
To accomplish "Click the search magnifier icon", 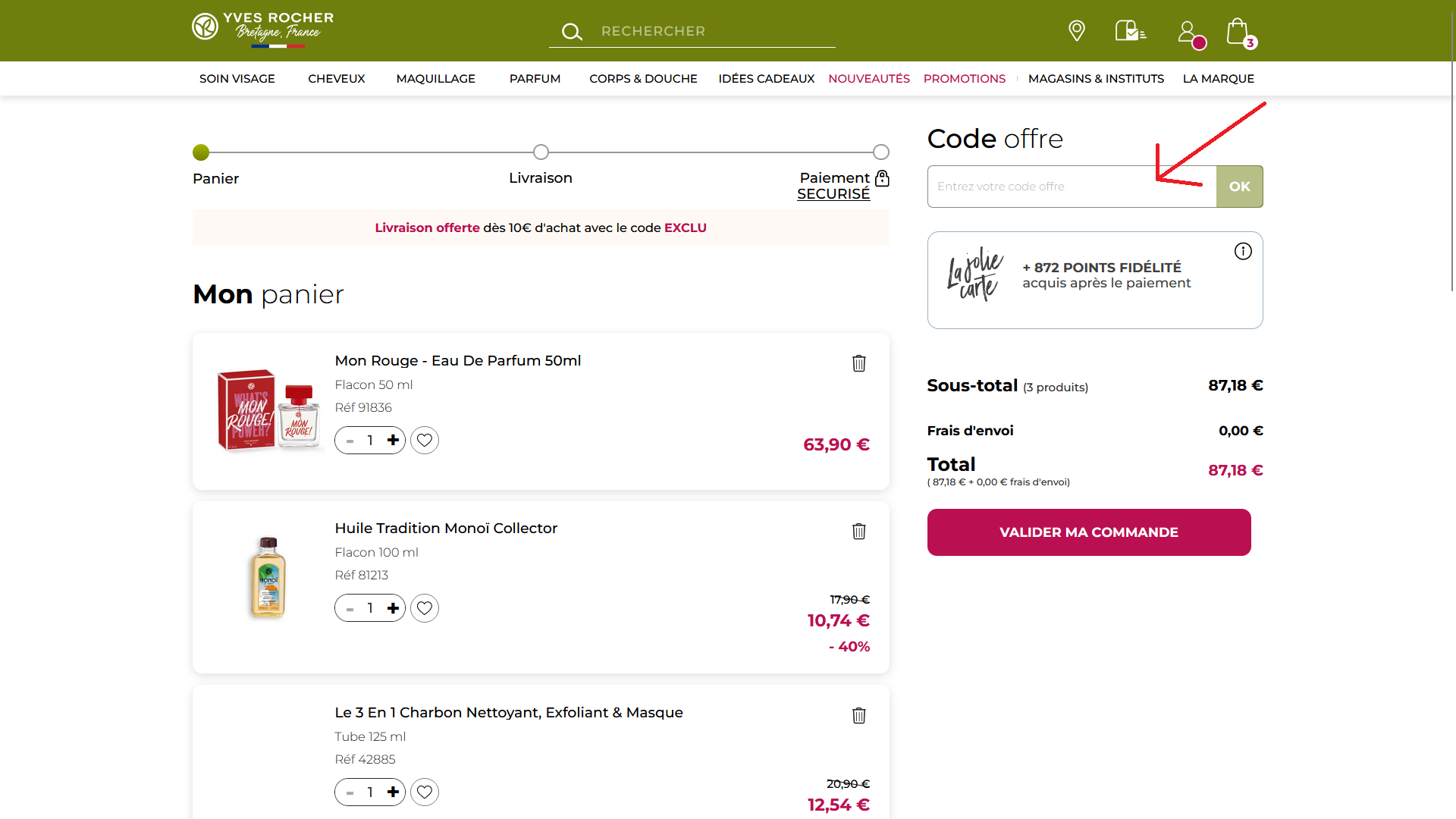I will pyautogui.click(x=572, y=32).
